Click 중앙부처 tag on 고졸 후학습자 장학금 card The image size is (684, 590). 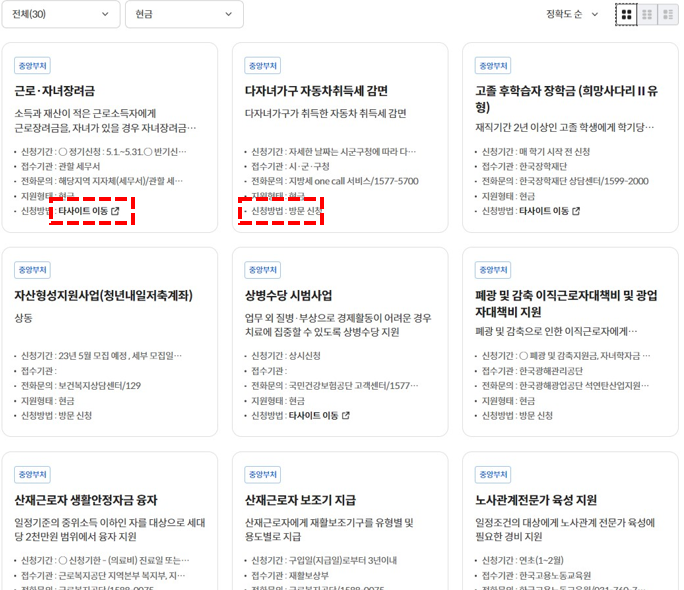(x=493, y=66)
